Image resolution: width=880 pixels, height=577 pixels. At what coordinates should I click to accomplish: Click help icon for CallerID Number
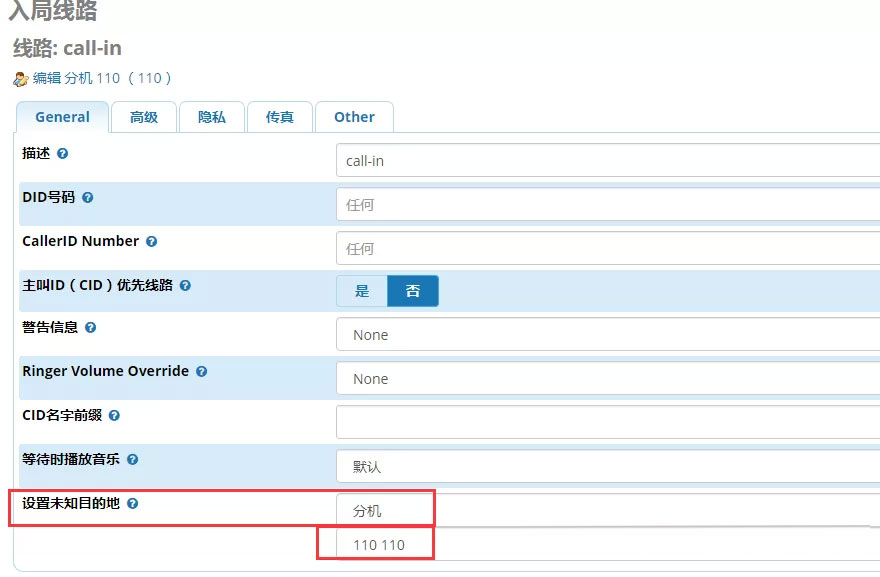click(x=151, y=242)
